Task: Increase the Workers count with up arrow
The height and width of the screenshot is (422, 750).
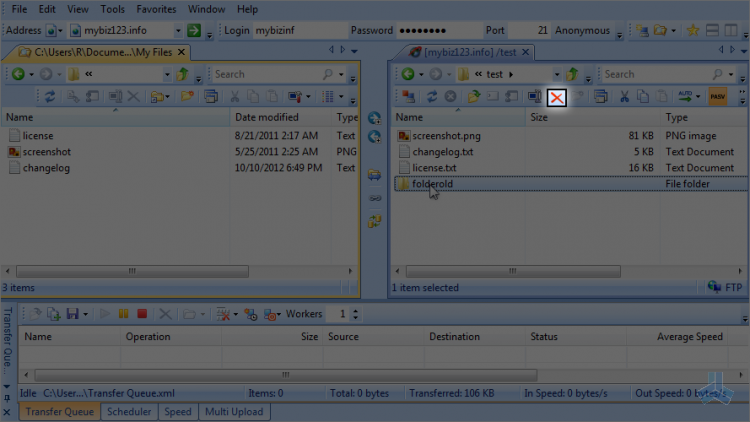Action: click(355, 311)
